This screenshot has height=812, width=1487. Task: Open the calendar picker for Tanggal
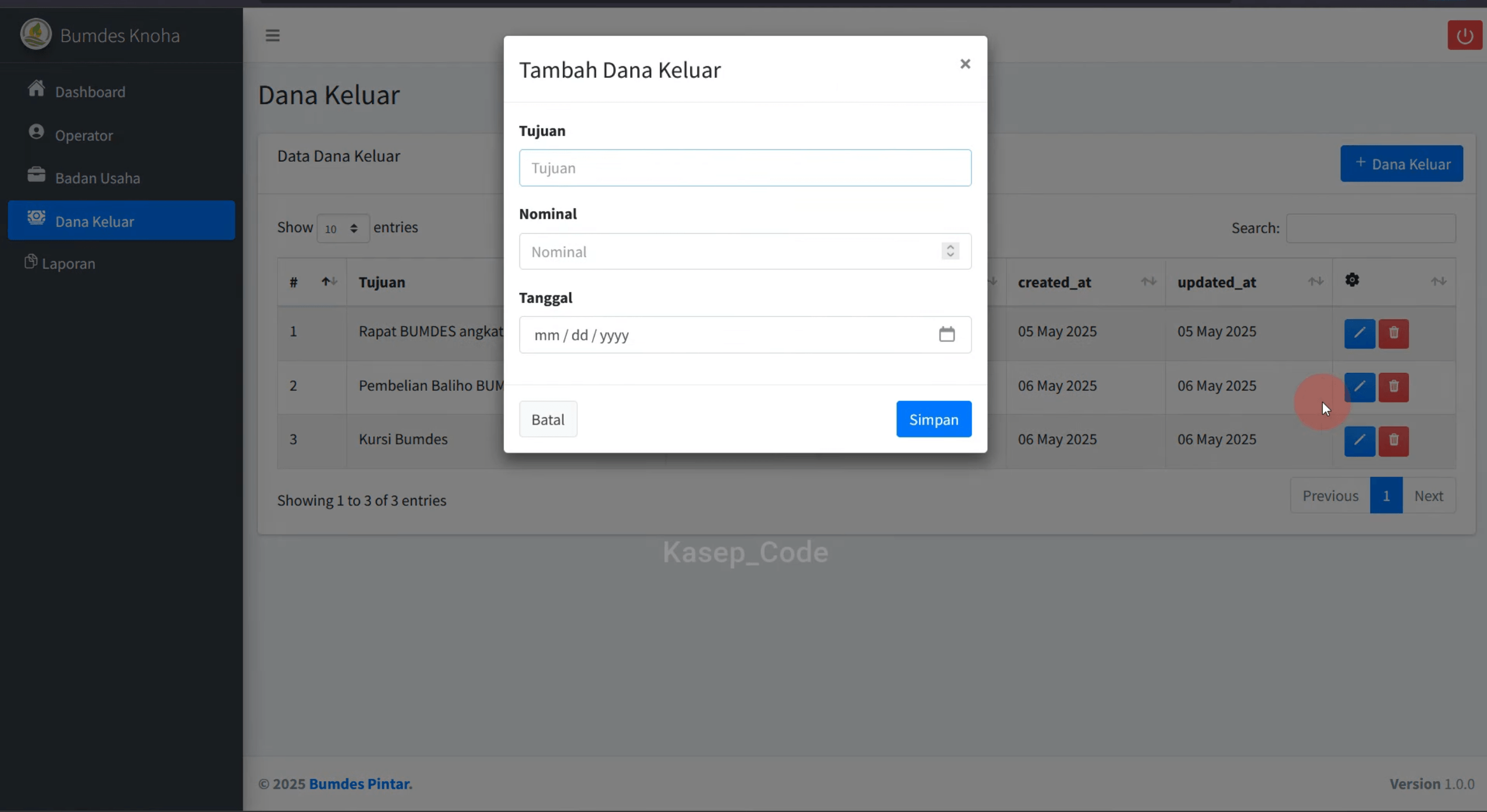tap(947, 334)
